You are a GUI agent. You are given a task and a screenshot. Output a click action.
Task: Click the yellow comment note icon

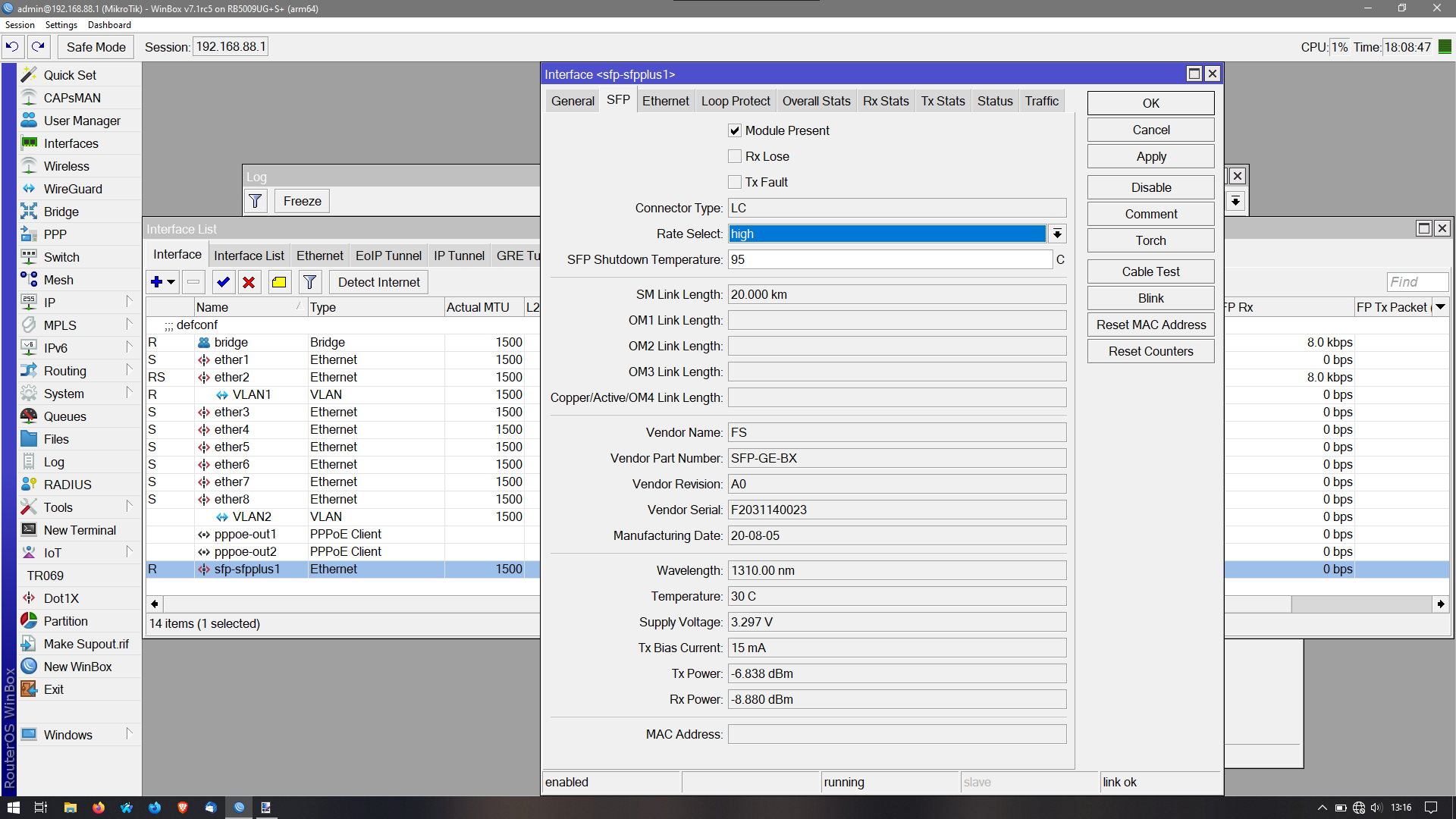(279, 282)
